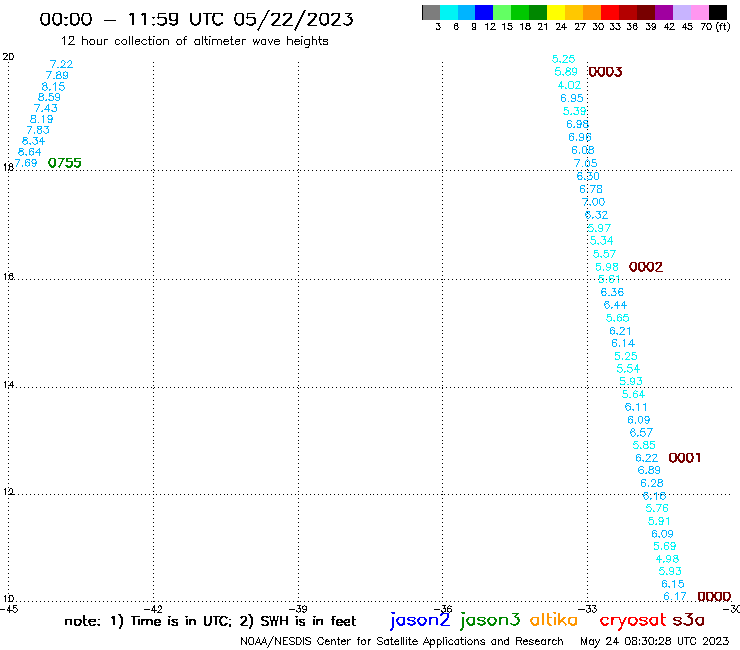Click the wave height value 6.11
740x650 pixels.
coord(636,407)
